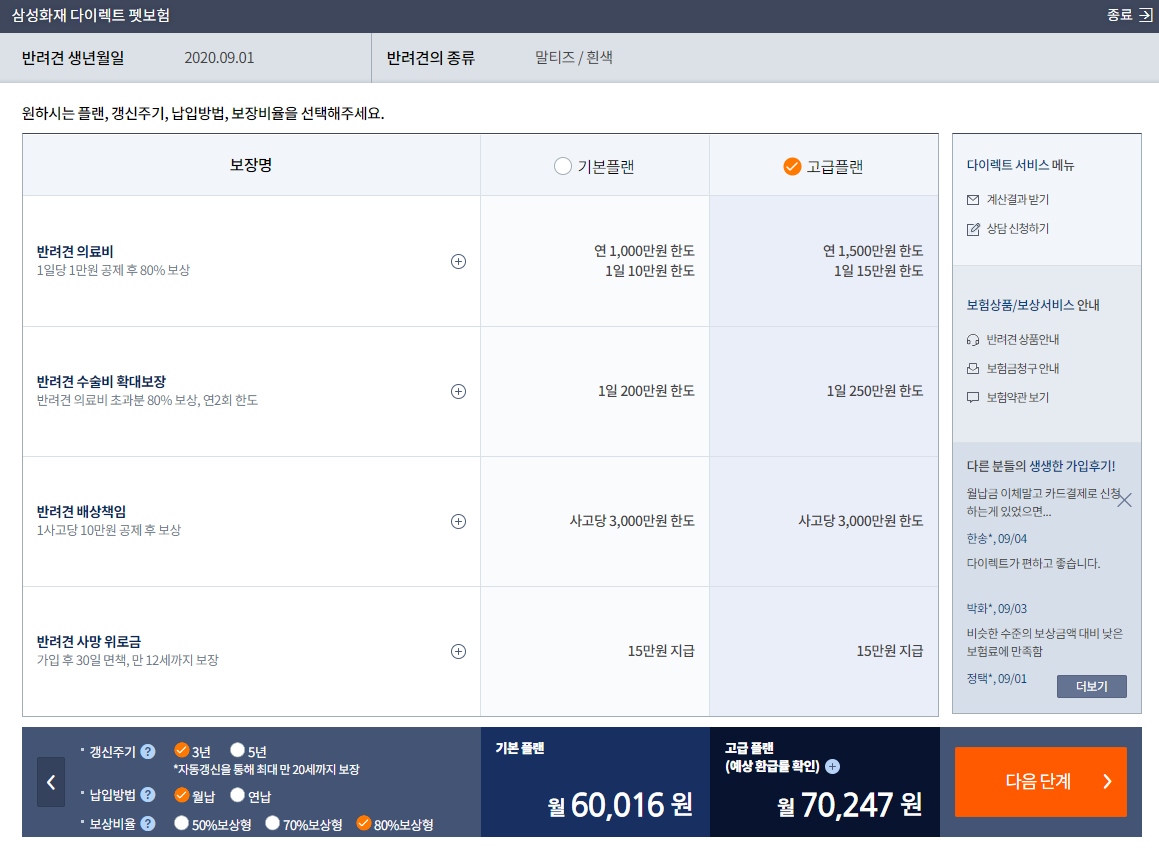Open 상담 신청하기 link
This screenshot has height=856, width=1159.
point(1017,229)
